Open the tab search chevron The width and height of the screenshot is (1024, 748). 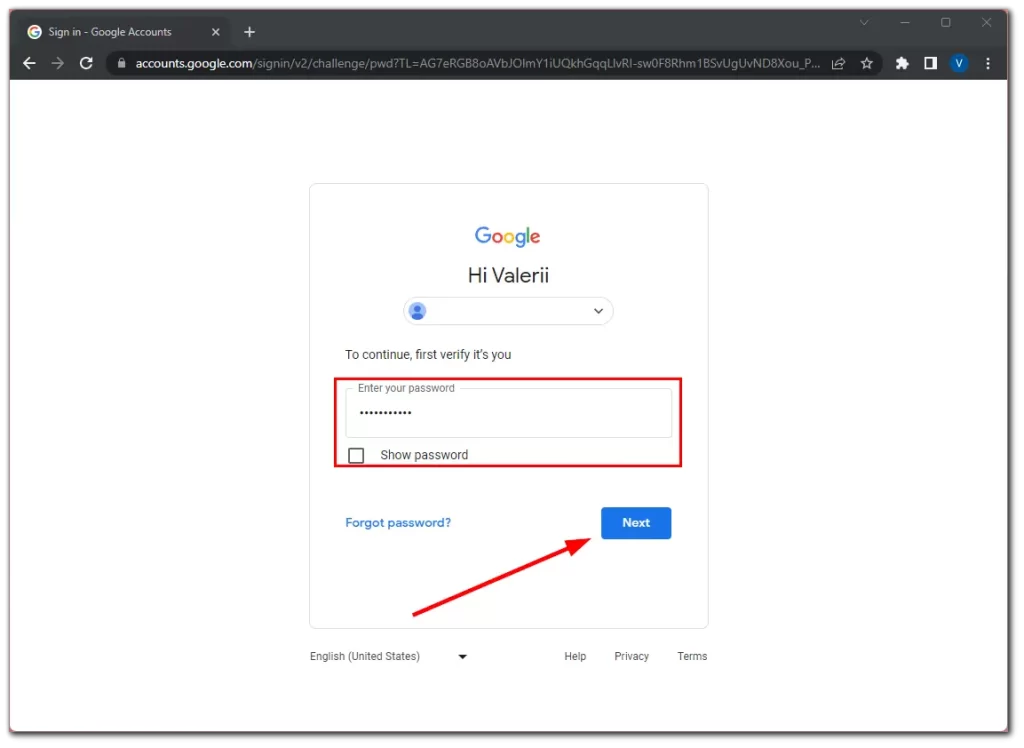864,22
